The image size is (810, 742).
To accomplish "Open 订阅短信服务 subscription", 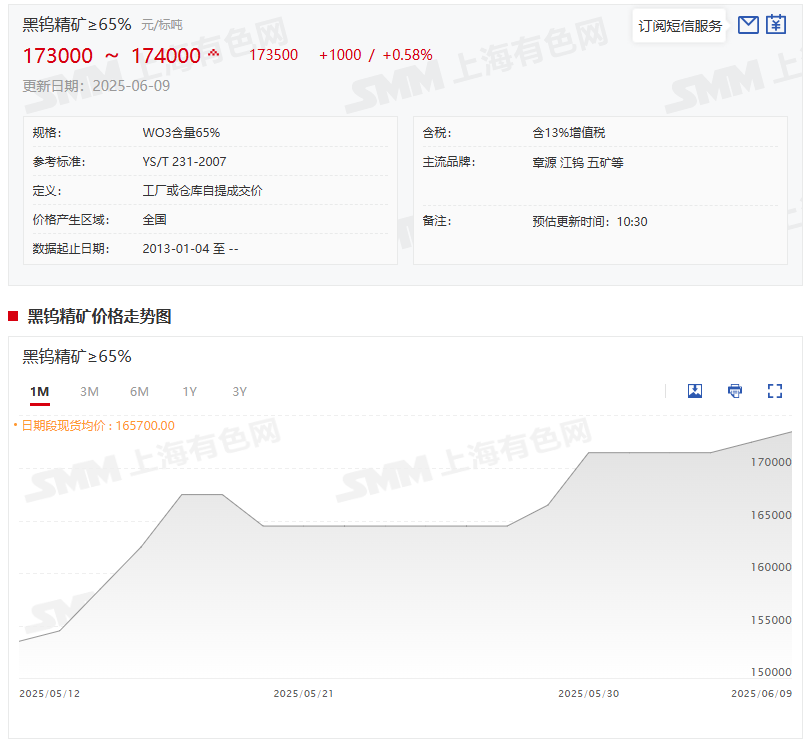I will coord(679,26).
